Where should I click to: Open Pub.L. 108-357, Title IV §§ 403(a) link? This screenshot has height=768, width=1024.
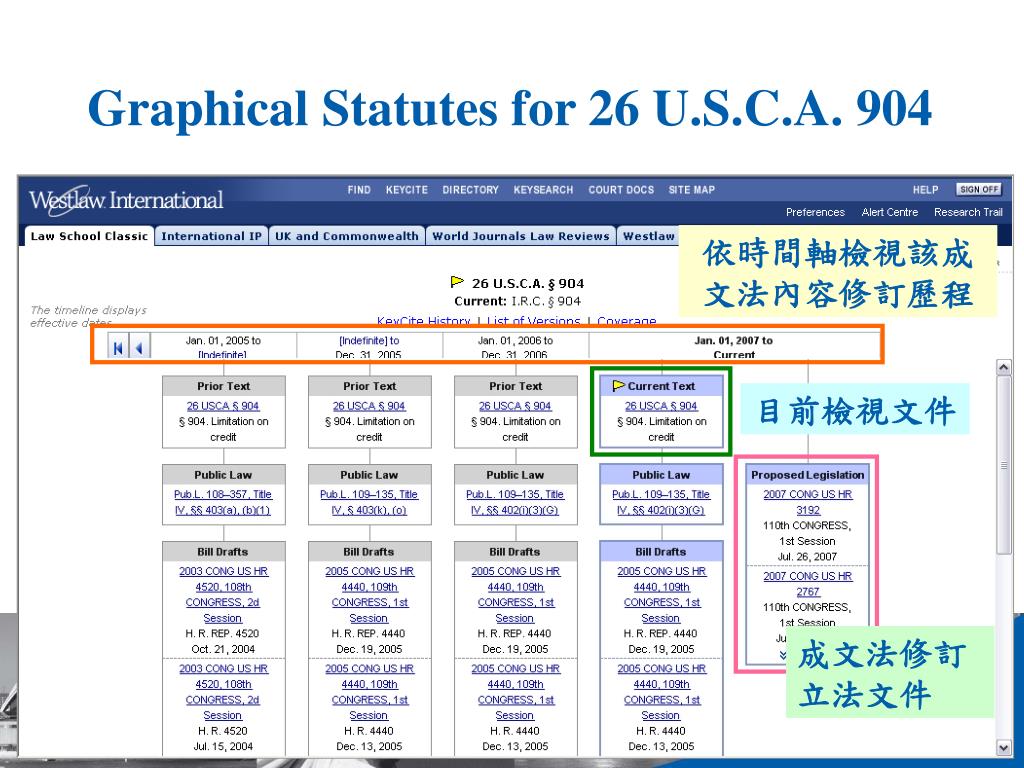point(223,502)
